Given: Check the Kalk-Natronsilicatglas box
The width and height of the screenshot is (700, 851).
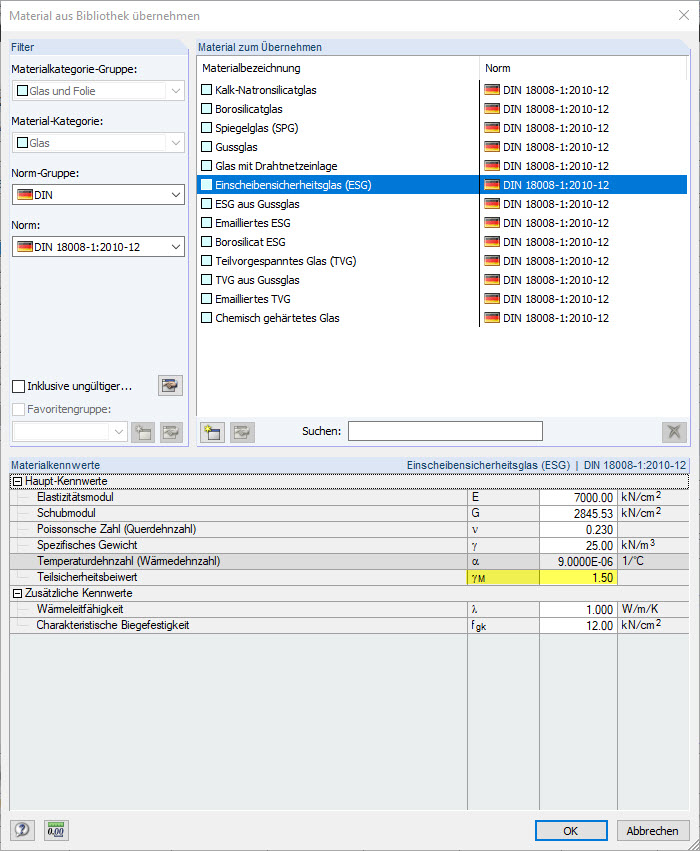Looking at the screenshot, I should (x=206, y=90).
